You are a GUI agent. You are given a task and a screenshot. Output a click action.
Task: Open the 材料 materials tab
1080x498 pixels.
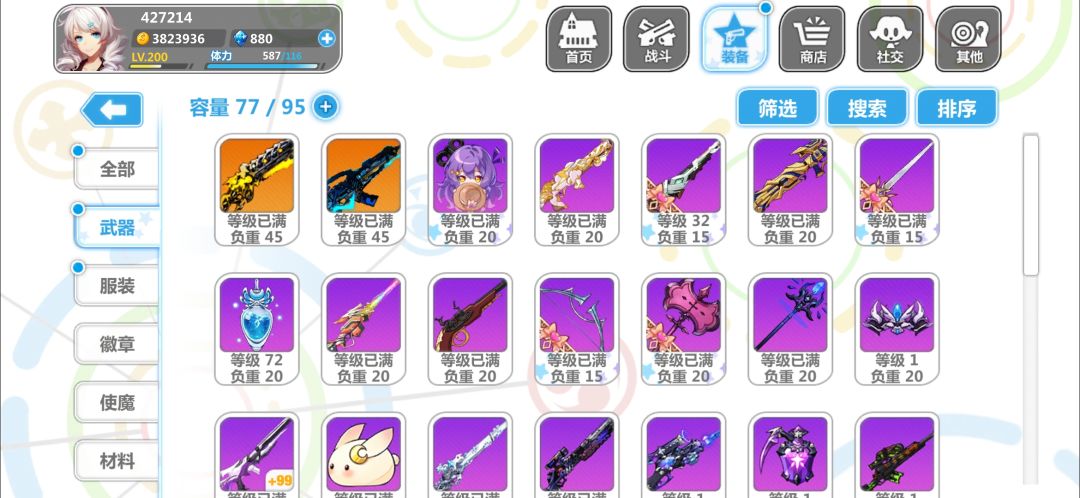tap(116, 461)
